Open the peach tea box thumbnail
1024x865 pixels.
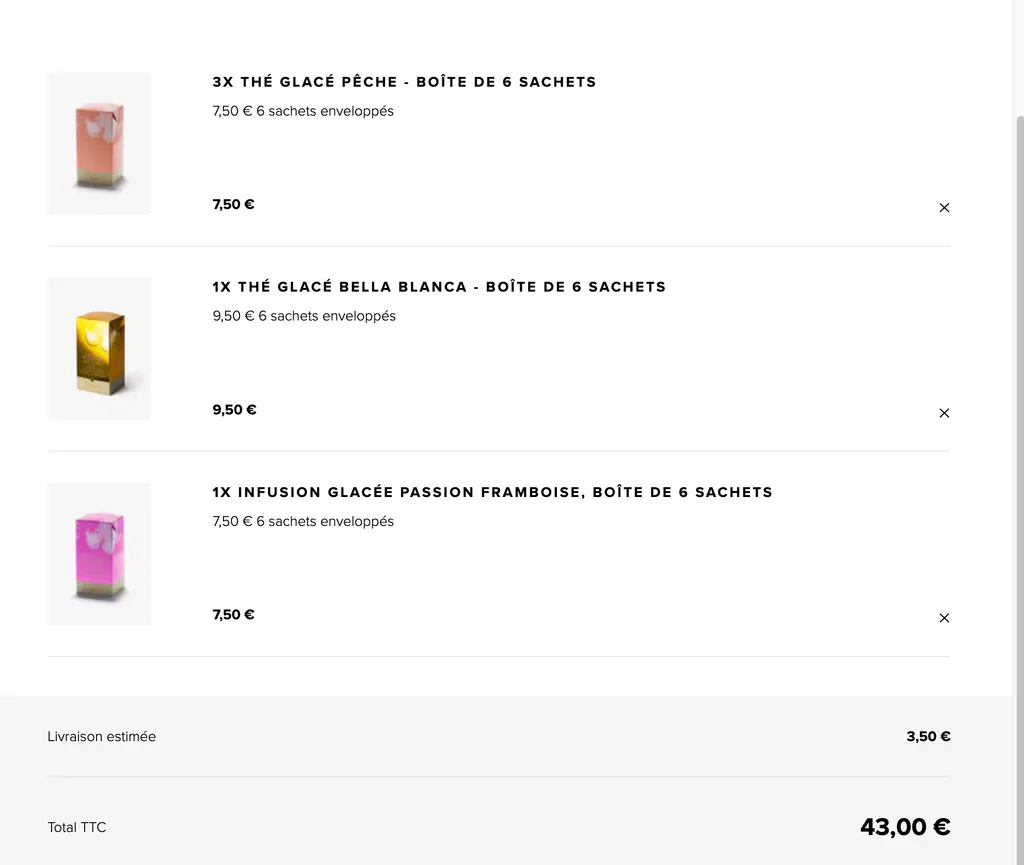[99, 143]
